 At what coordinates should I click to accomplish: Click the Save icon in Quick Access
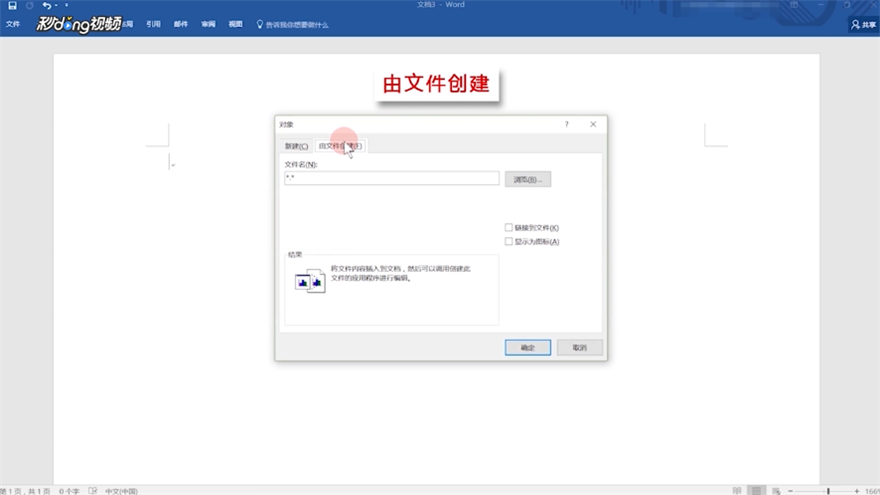click(x=12, y=6)
